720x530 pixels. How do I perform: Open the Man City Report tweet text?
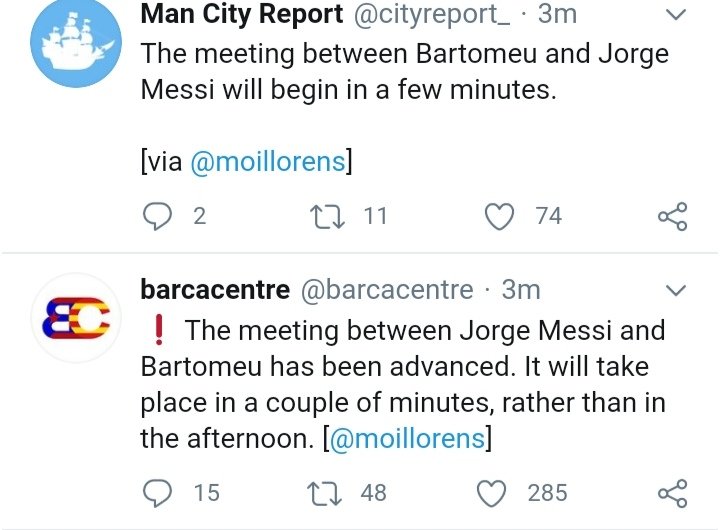(404, 108)
